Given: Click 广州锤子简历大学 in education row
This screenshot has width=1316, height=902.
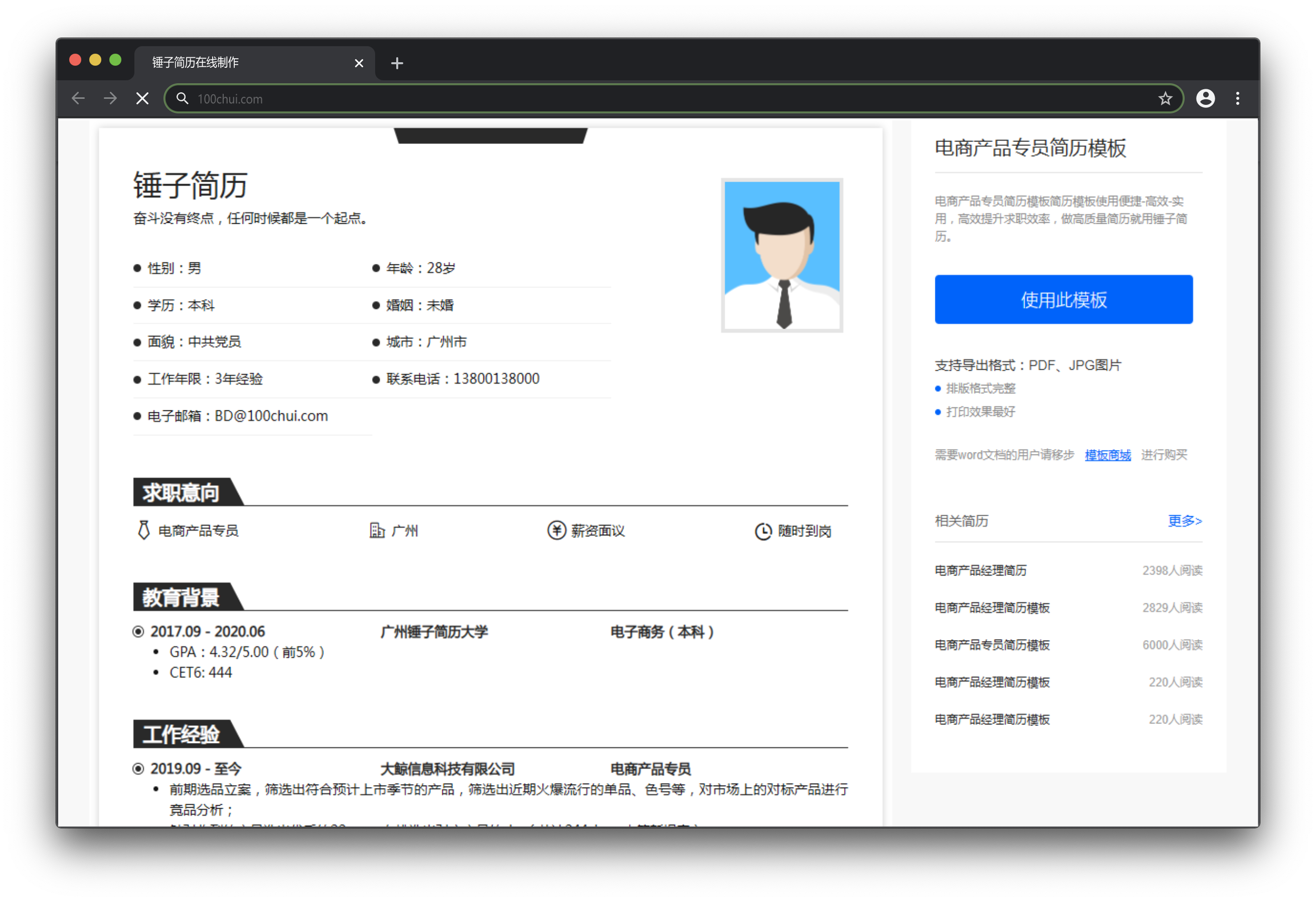Looking at the screenshot, I should pyautogui.click(x=434, y=632).
